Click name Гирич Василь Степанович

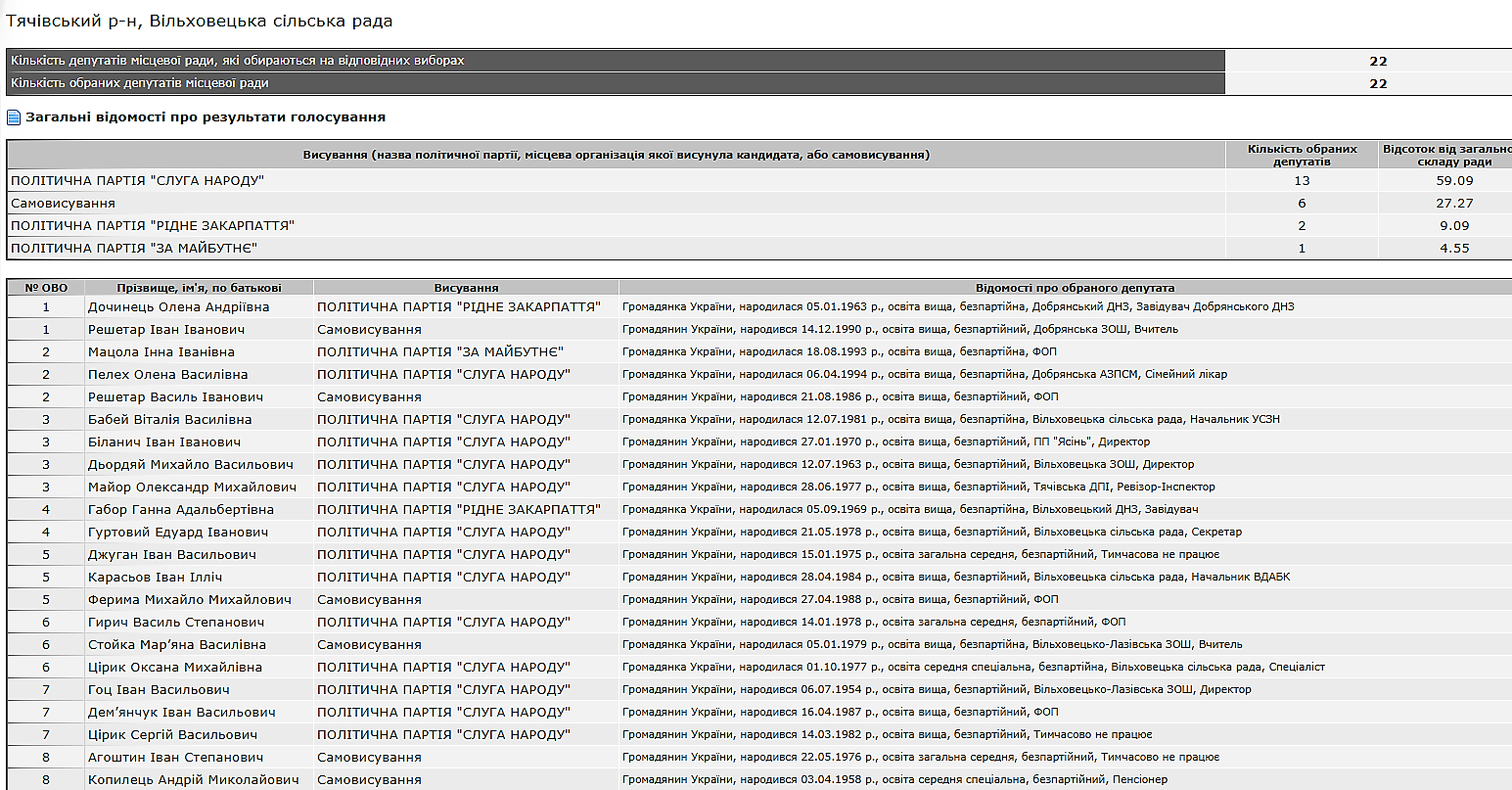(x=176, y=622)
